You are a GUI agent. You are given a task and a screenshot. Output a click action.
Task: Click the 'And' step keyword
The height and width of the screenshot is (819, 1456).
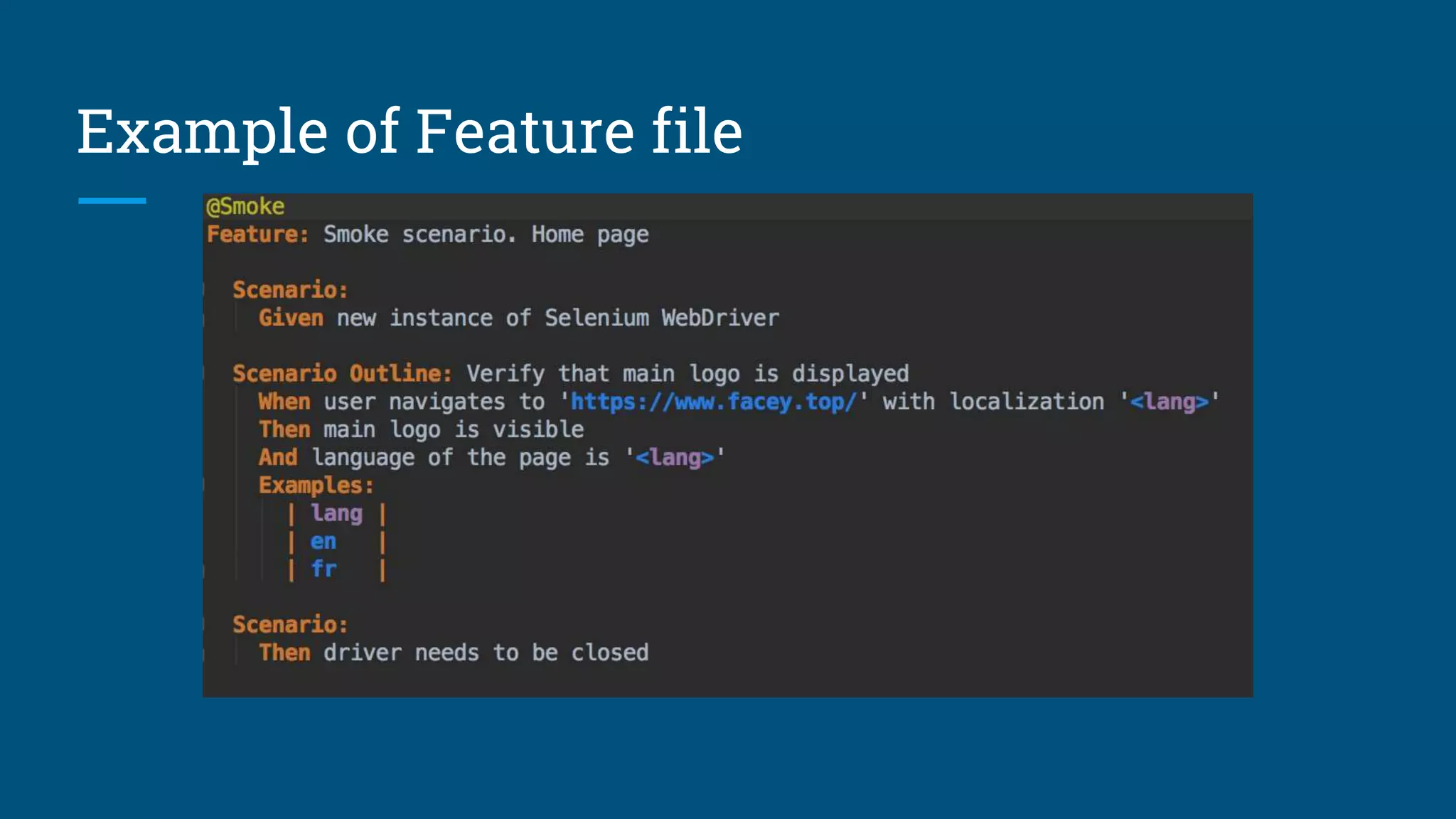(278, 457)
